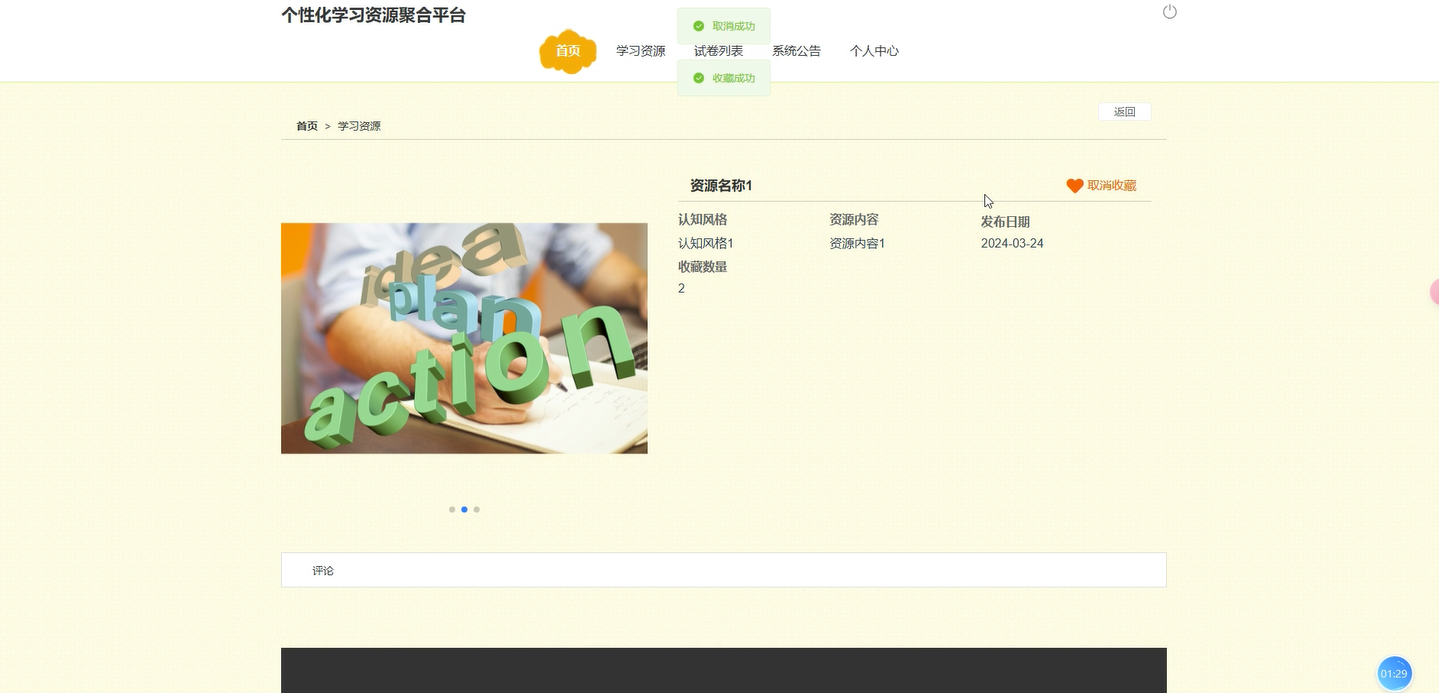The height and width of the screenshot is (693, 1439).
Task: Select the third carousel indicator dot
Action: [476, 509]
